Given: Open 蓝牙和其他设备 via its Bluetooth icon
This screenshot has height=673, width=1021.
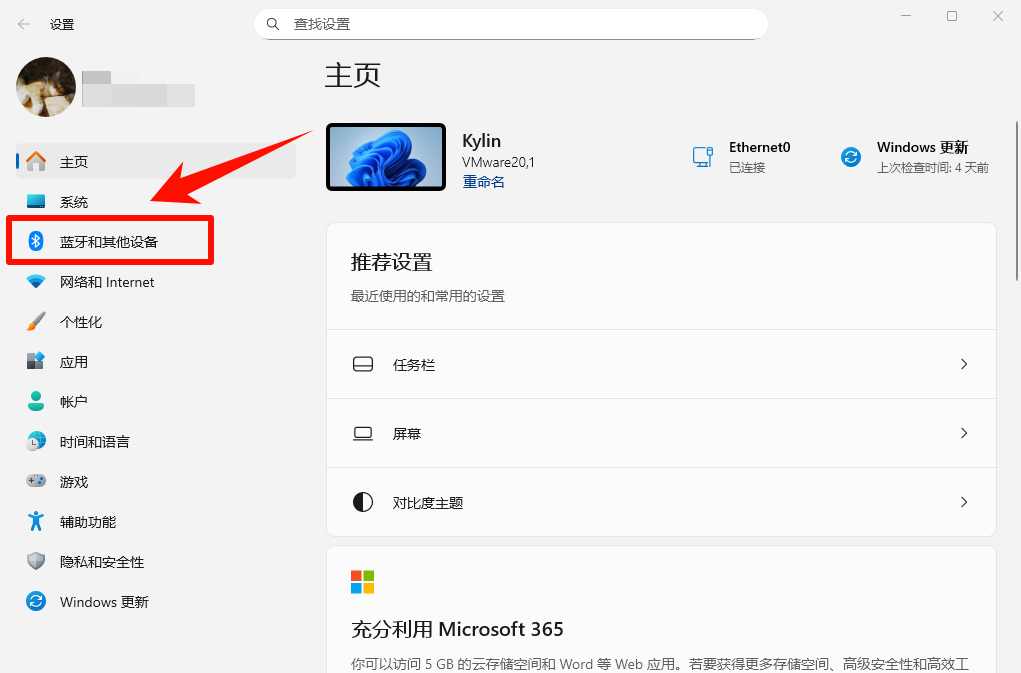Looking at the screenshot, I should pyautogui.click(x=36, y=240).
